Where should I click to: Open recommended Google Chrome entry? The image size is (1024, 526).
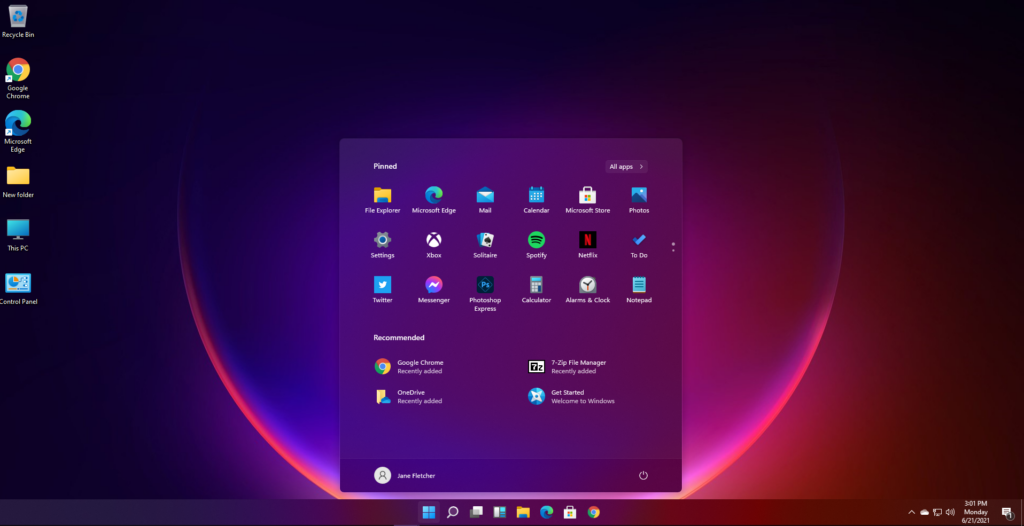tap(409, 367)
